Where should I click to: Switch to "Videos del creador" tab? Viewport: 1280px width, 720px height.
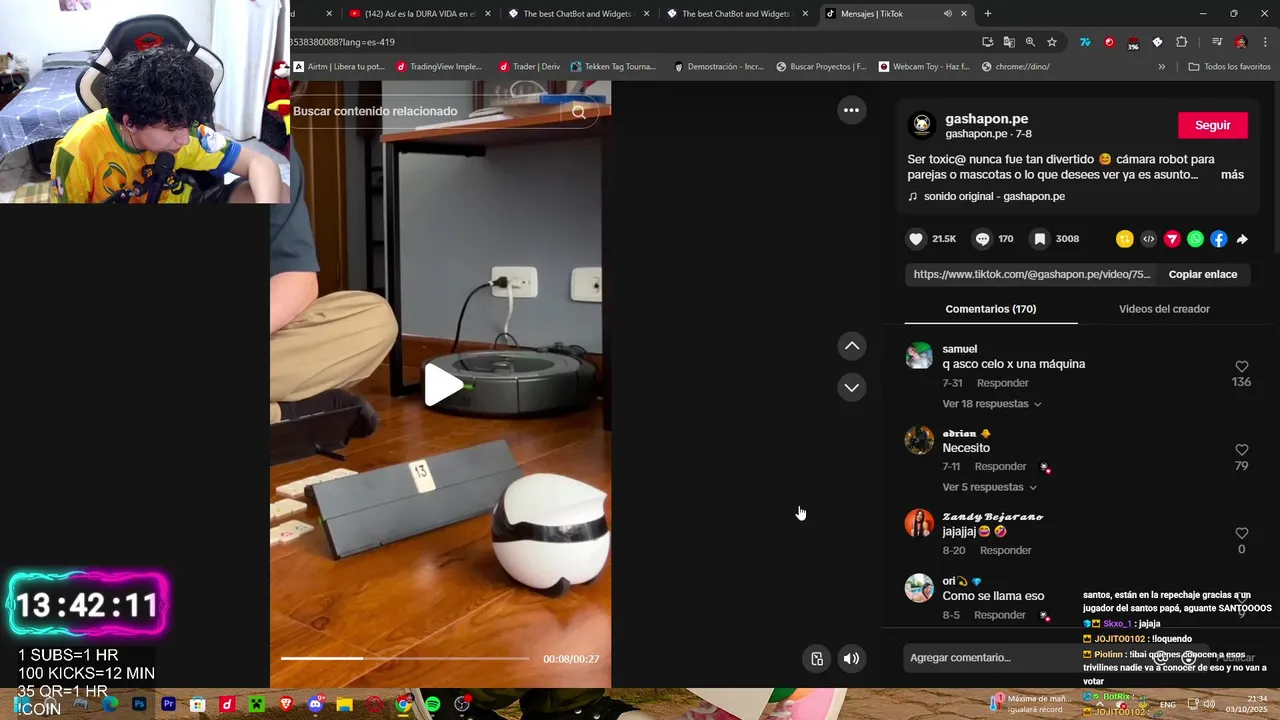coord(1164,309)
